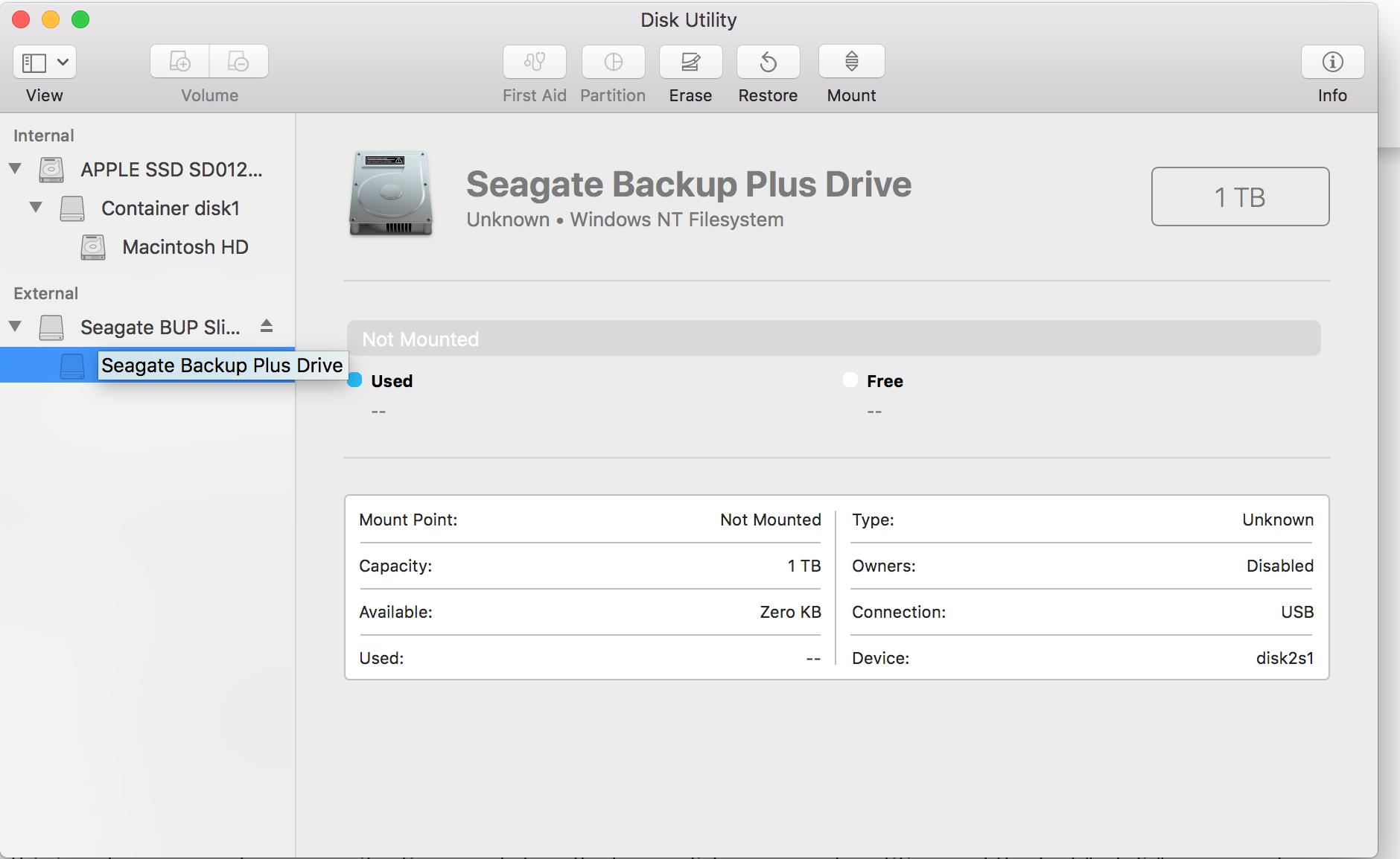Select Container disk1 in sidebar
The width and height of the screenshot is (1400, 859).
click(x=147, y=208)
